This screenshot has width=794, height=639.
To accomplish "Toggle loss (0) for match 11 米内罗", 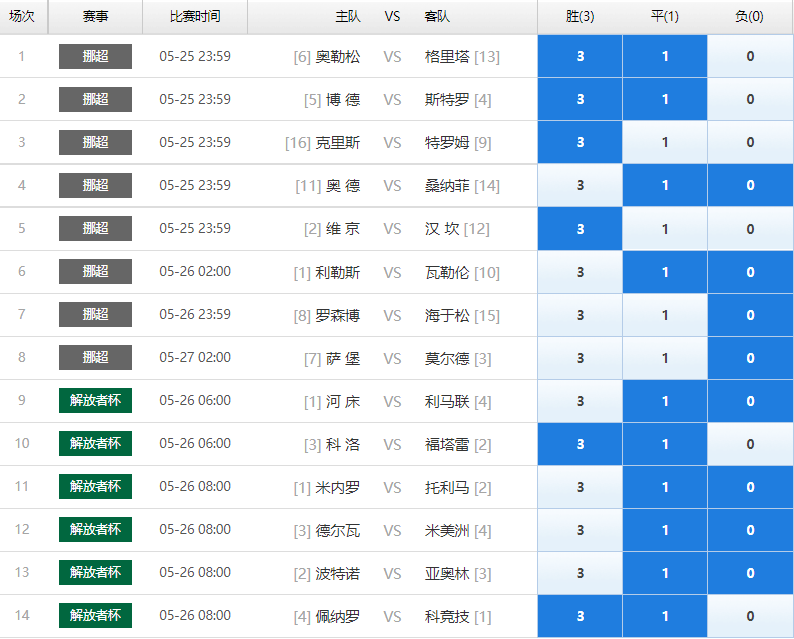I will tap(750, 487).
